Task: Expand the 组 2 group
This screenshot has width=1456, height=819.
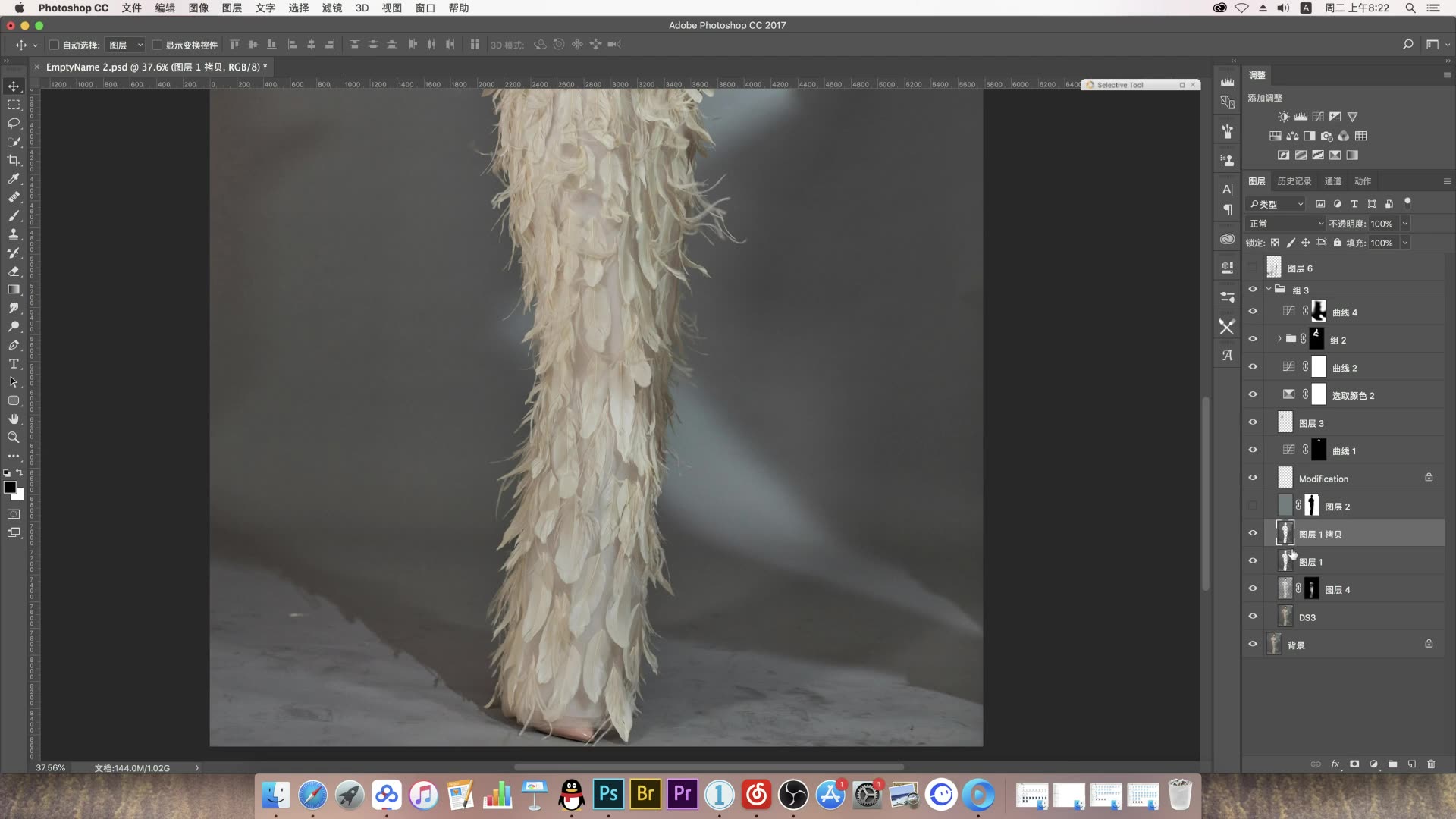Action: point(1279,339)
